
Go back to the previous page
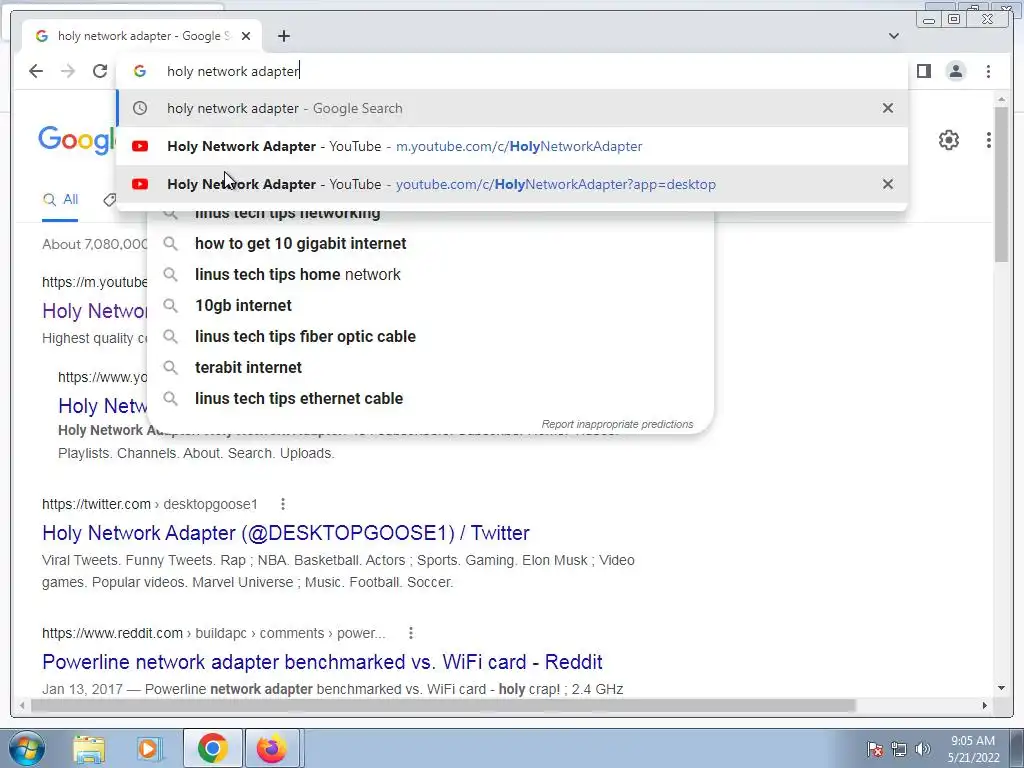36,71
